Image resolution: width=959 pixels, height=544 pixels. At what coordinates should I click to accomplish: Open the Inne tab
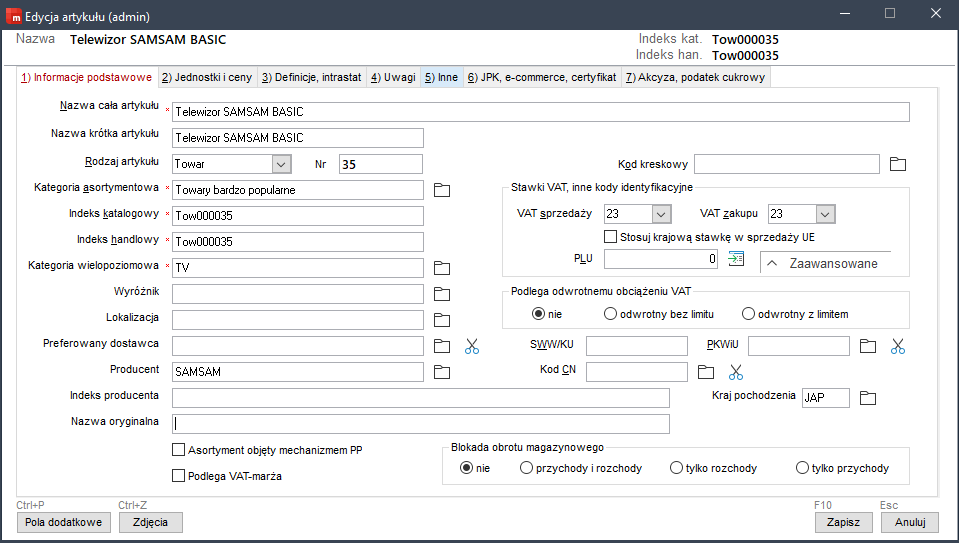442,77
